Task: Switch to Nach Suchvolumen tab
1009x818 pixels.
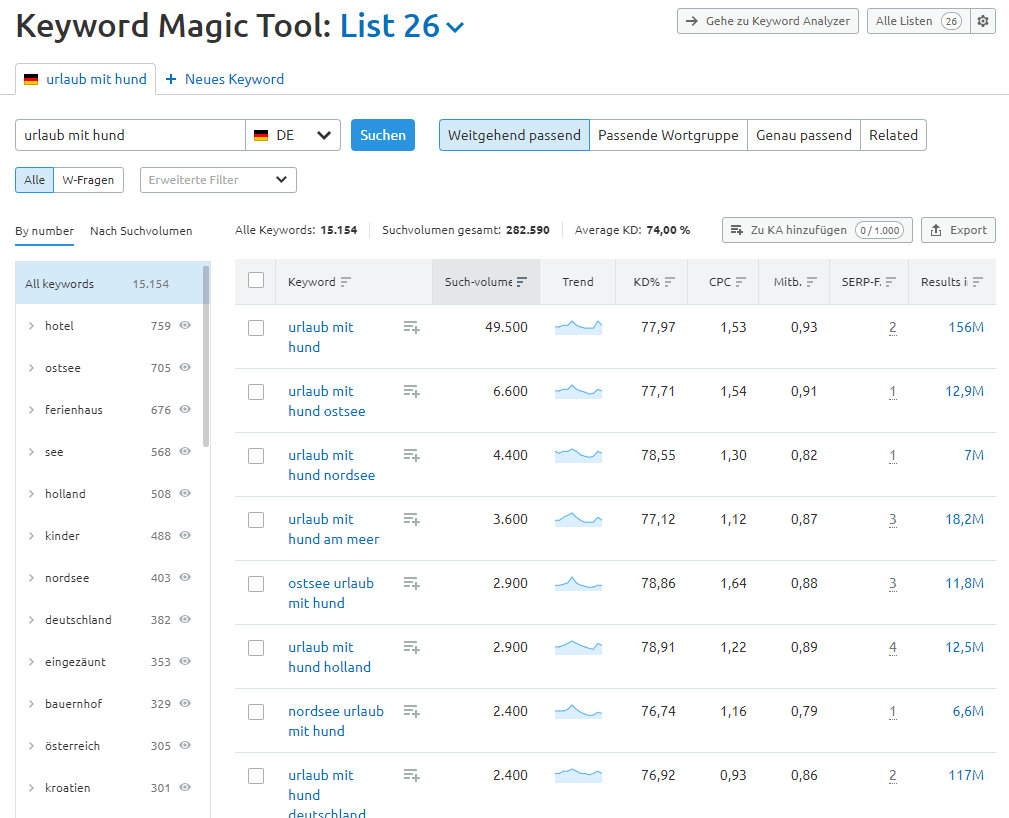Action: tap(141, 231)
